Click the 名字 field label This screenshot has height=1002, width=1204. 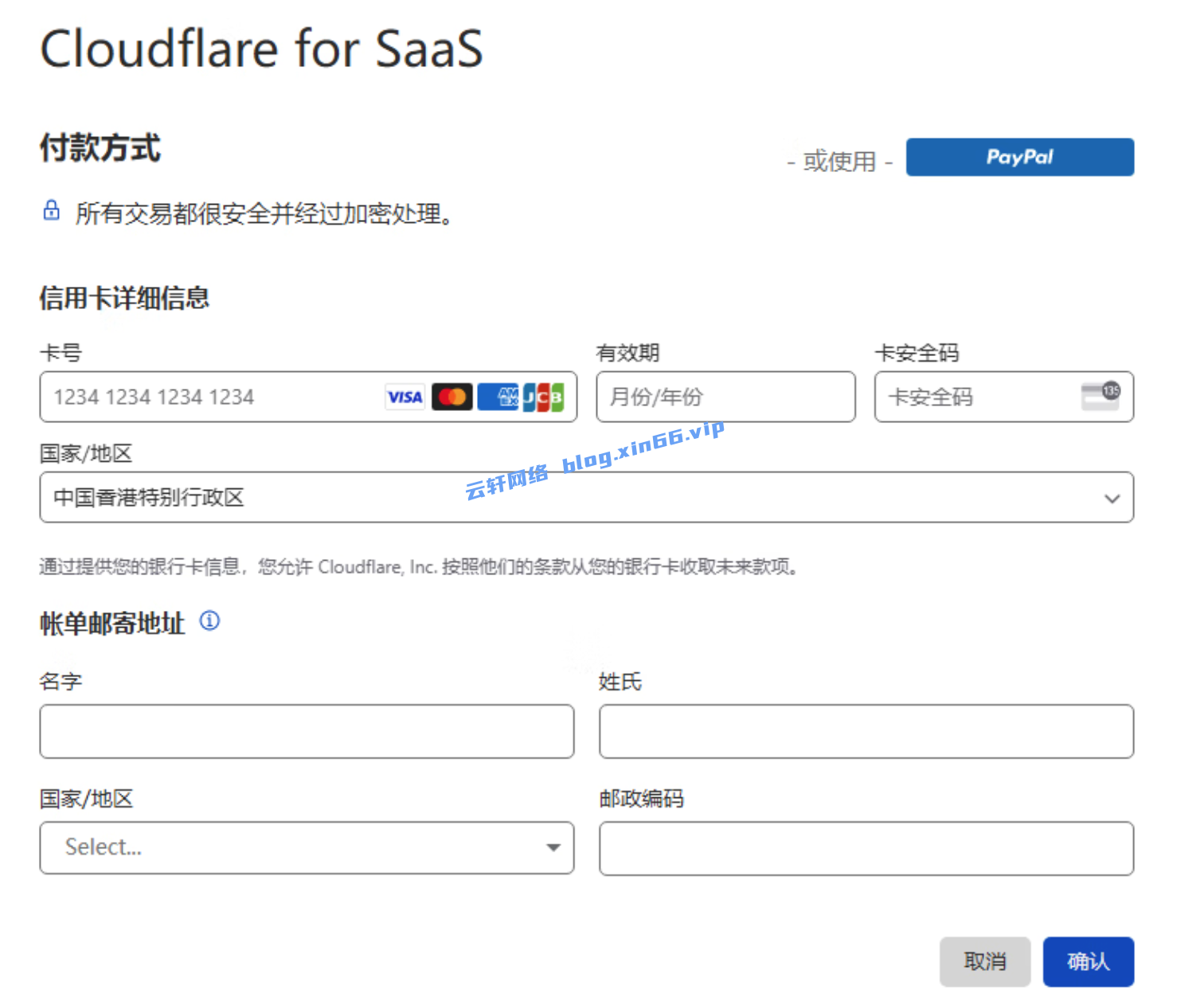point(61,682)
